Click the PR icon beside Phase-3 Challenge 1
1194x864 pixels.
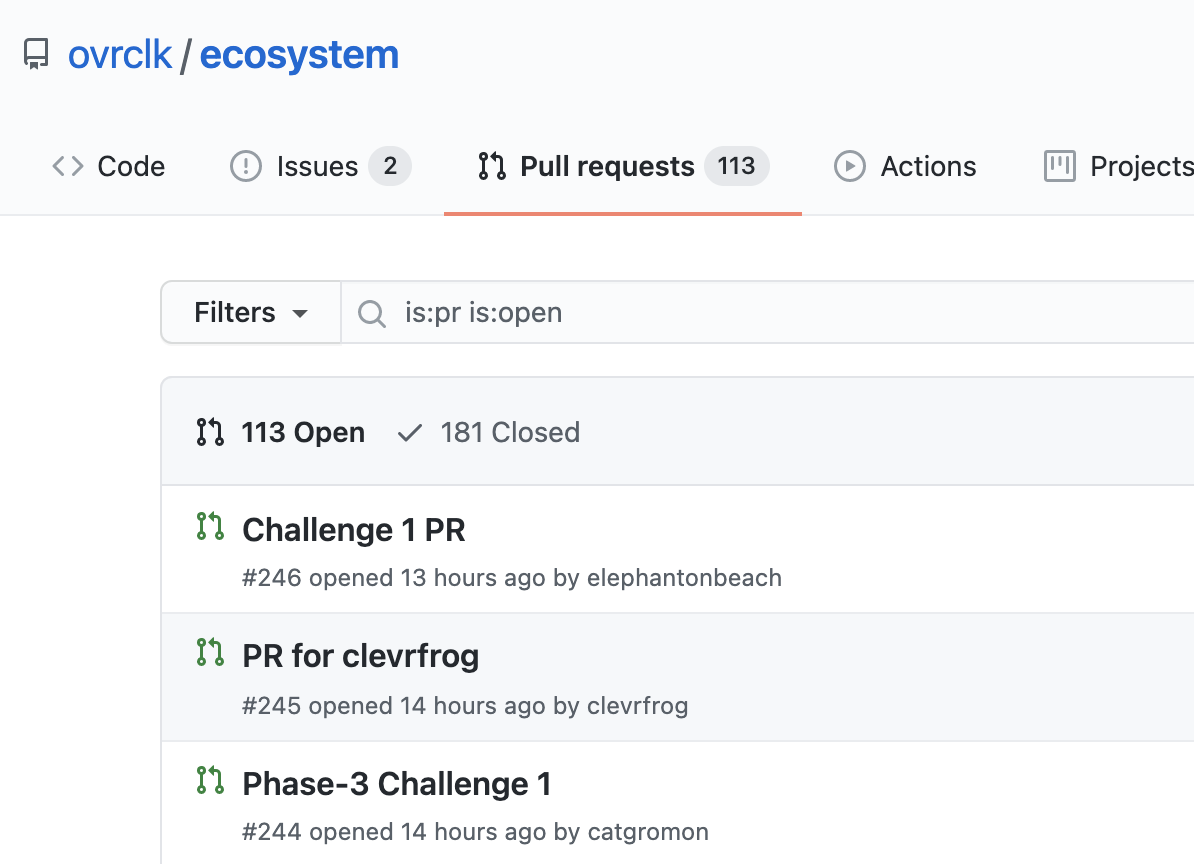click(x=210, y=780)
